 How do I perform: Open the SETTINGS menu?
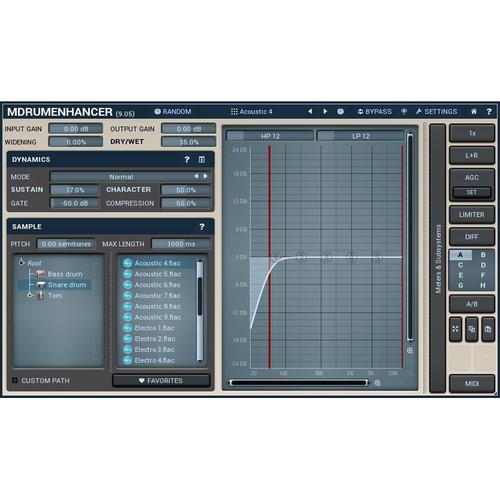pyautogui.click(x=436, y=112)
